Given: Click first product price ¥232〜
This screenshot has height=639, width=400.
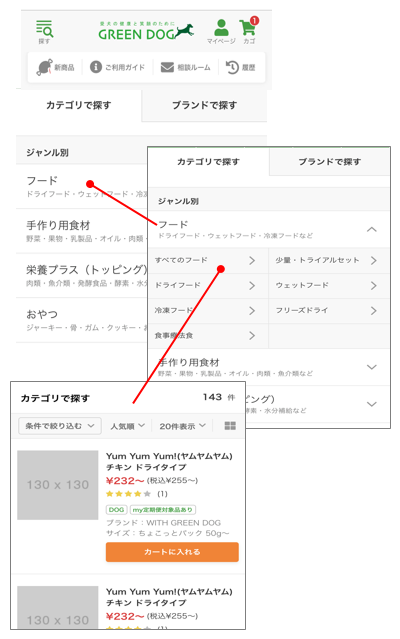Looking at the screenshot, I should pyautogui.click(x=125, y=481).
